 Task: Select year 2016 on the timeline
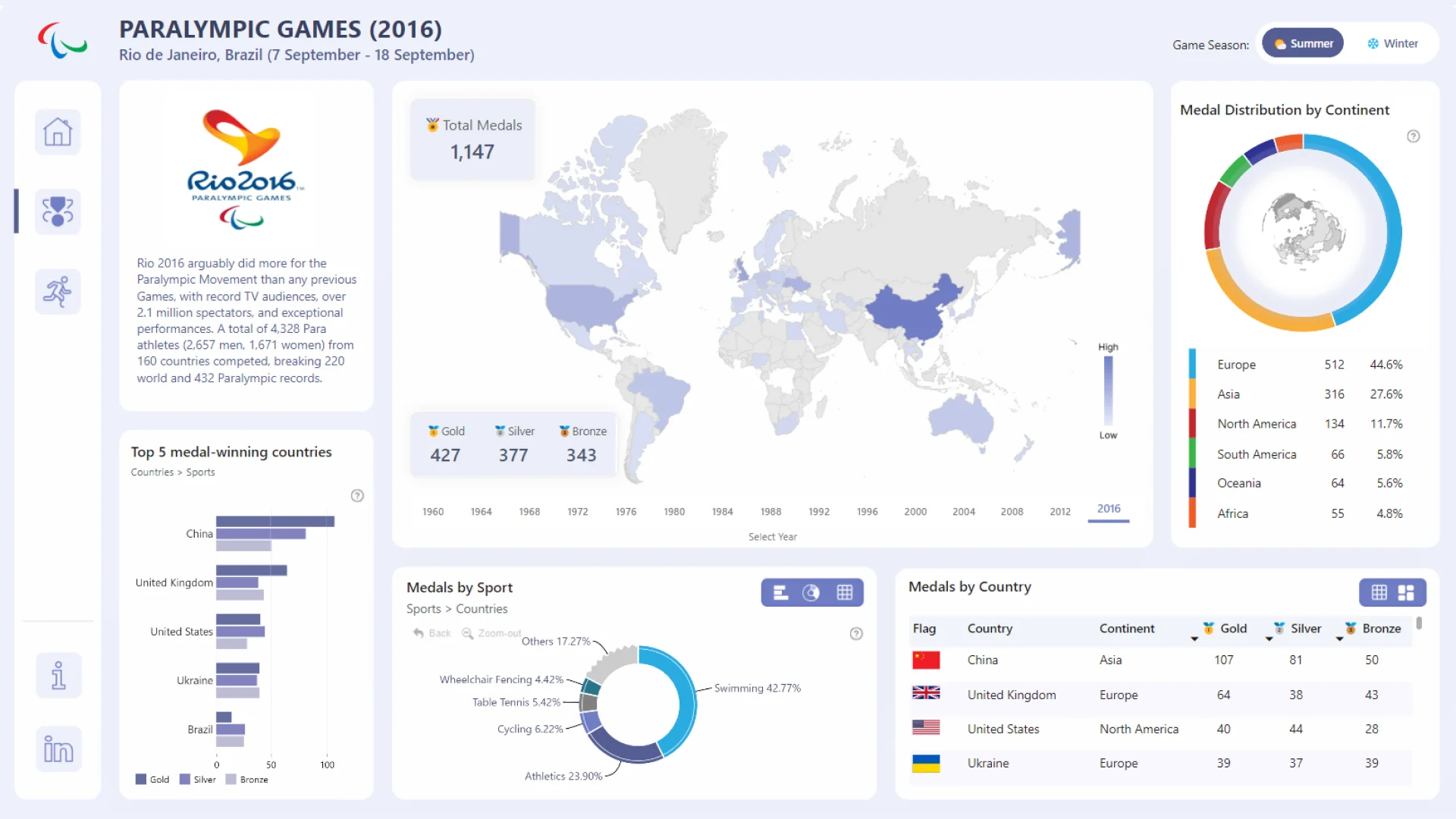pos(1109,509)
